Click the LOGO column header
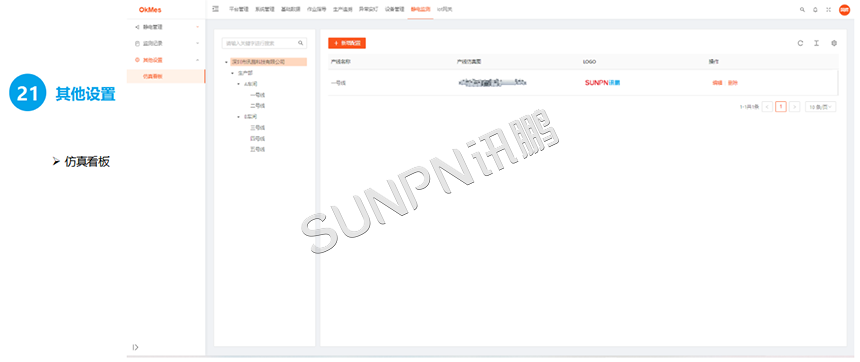 pos(589,62)
